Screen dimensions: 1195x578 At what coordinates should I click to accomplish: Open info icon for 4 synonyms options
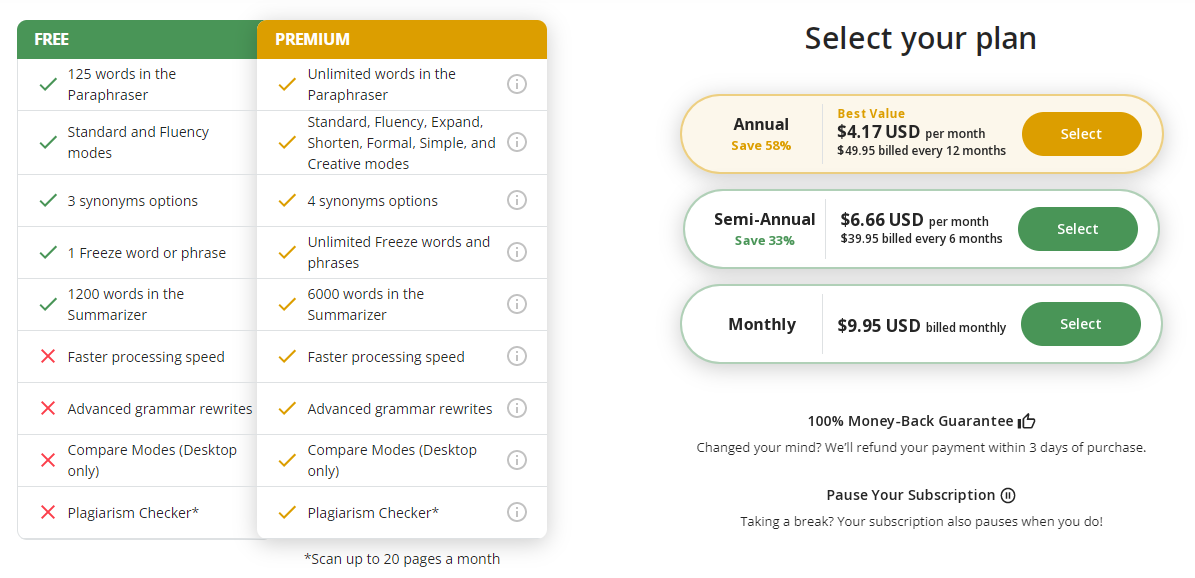pos(517,200)
